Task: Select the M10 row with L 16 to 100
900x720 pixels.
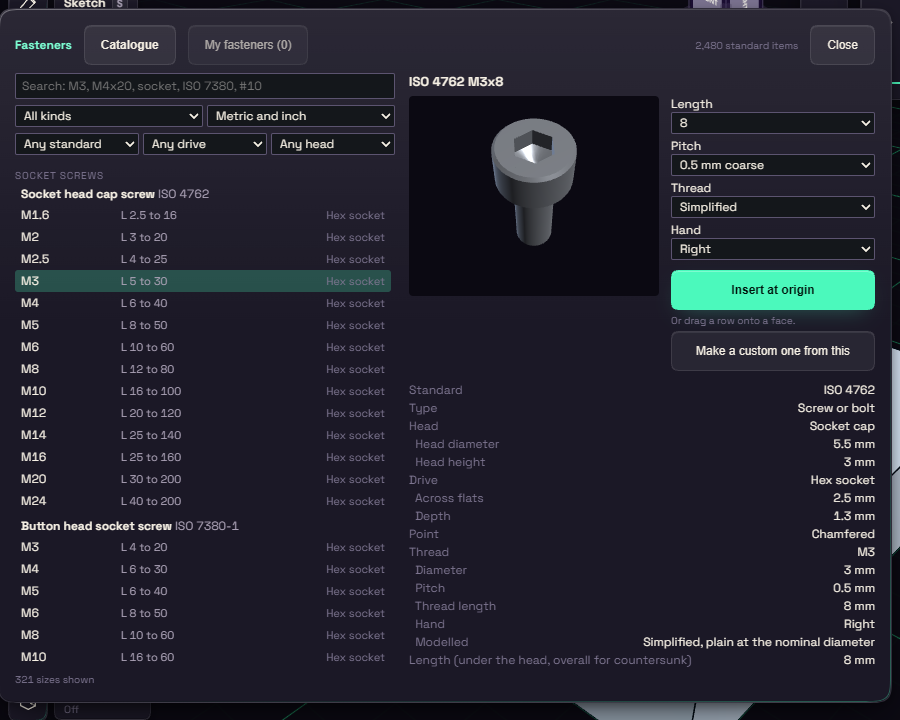Action: click(x=203, y=391)
